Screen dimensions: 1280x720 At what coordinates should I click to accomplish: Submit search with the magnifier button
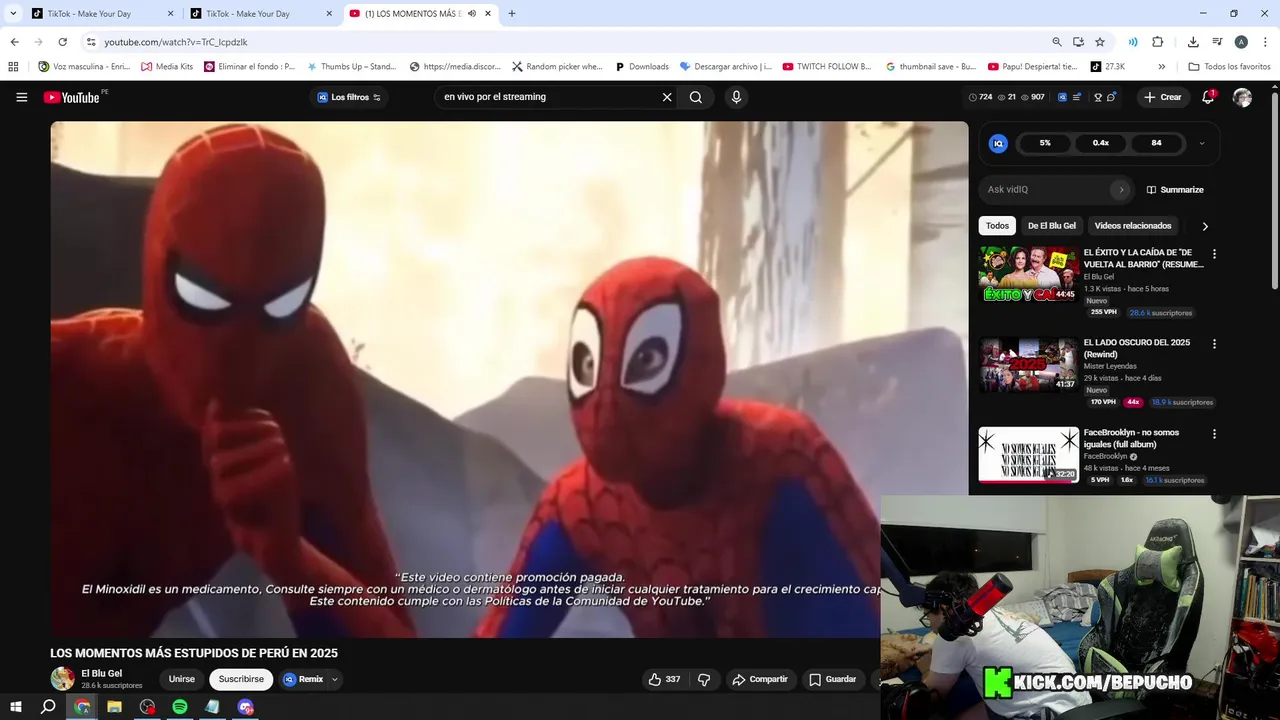tap(696, 97)
